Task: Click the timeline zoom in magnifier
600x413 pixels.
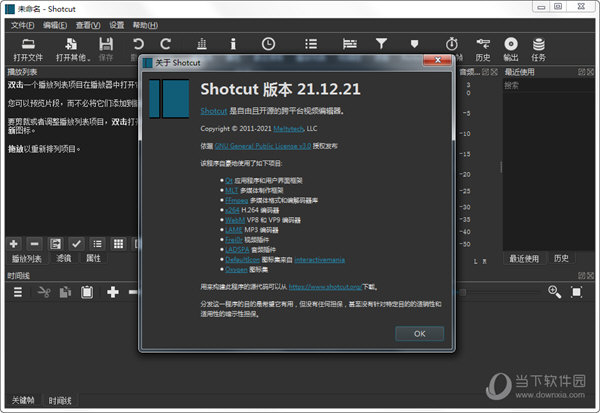Action: pos(554,292)
